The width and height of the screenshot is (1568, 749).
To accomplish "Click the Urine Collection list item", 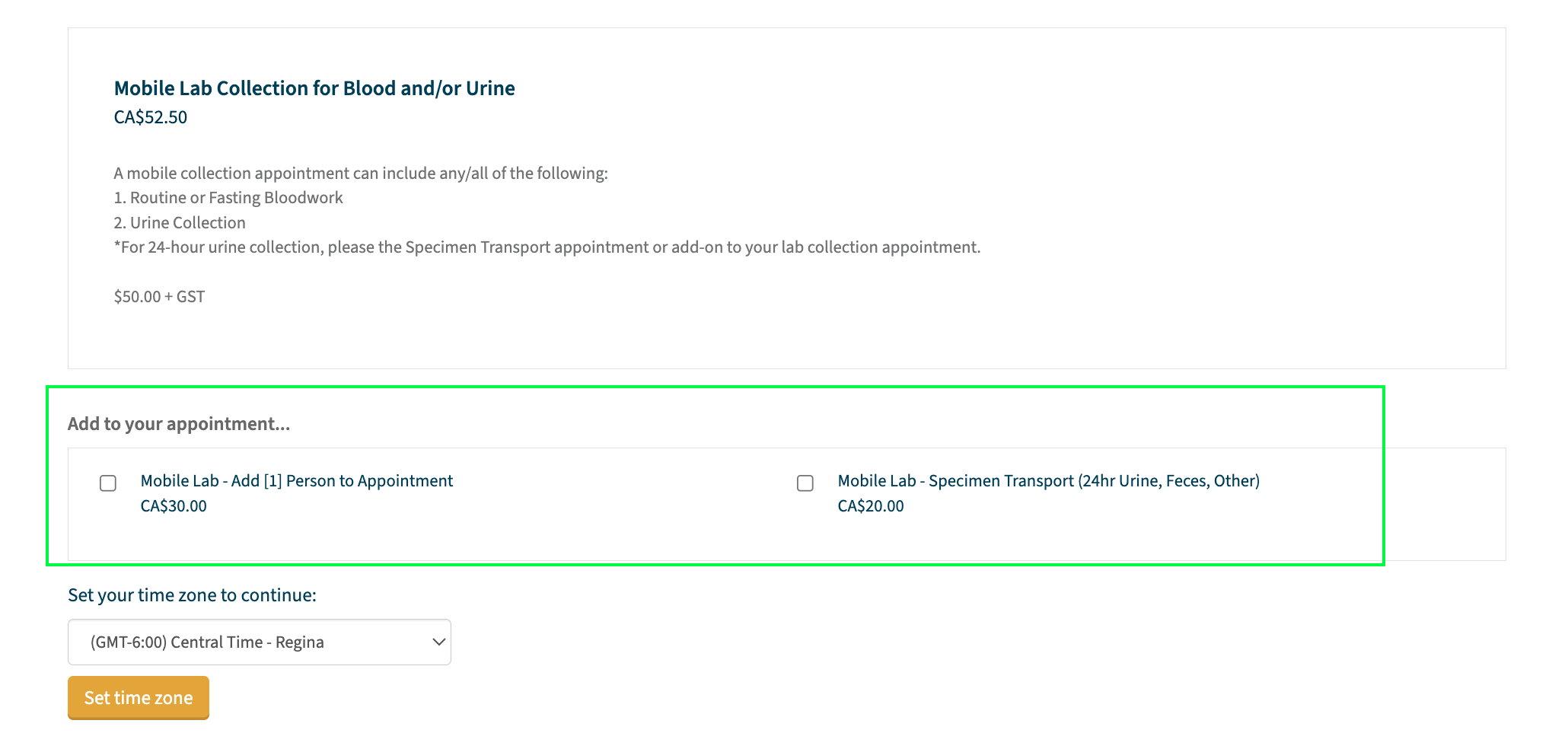I will coord(180,223).
